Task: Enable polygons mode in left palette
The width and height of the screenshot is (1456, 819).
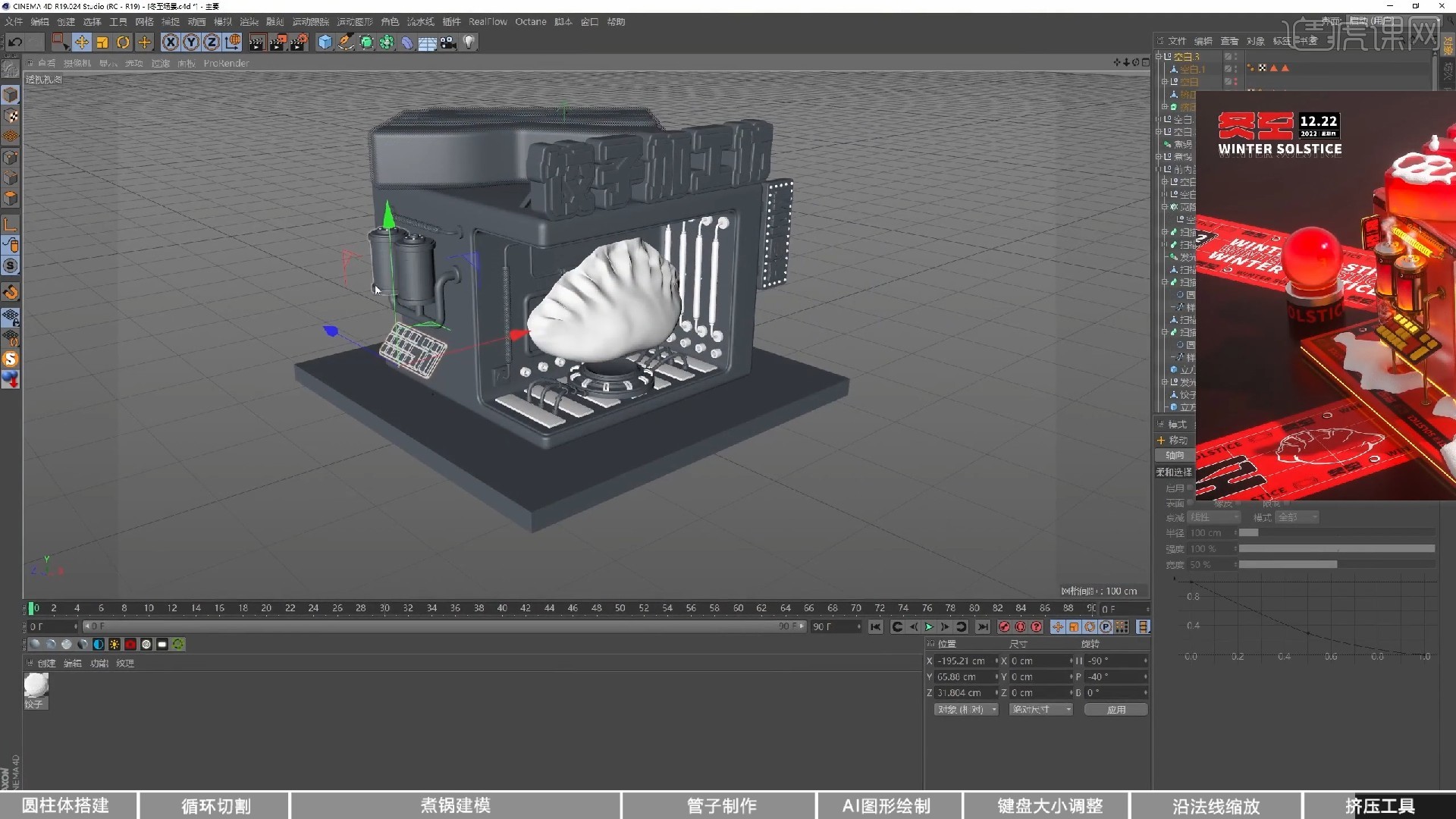Action: click(11, 199)
